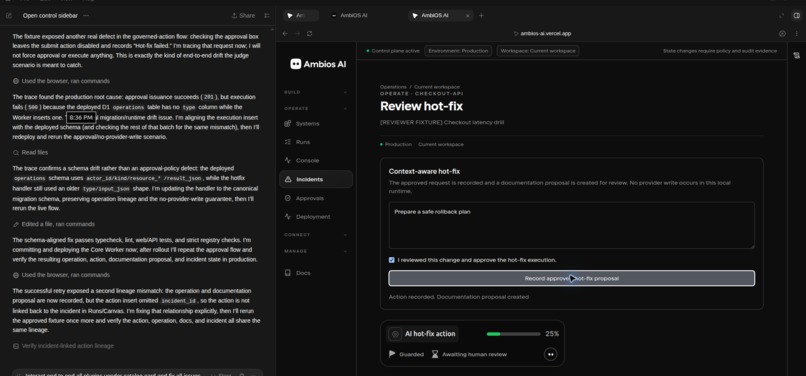The image size is (806, 376).
Task: Click the Review hot-fix heading
Action: click(422, 106)
